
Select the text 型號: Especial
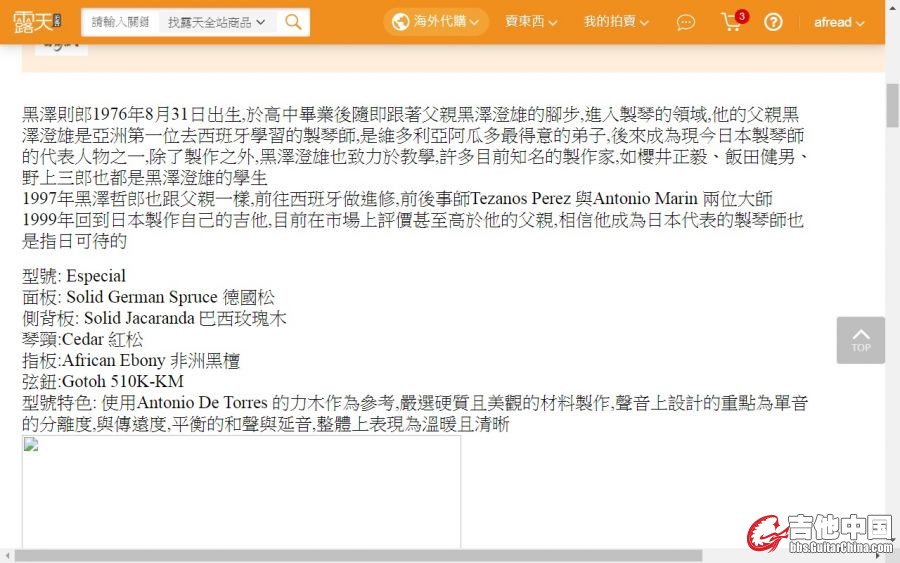click(73, 276)
